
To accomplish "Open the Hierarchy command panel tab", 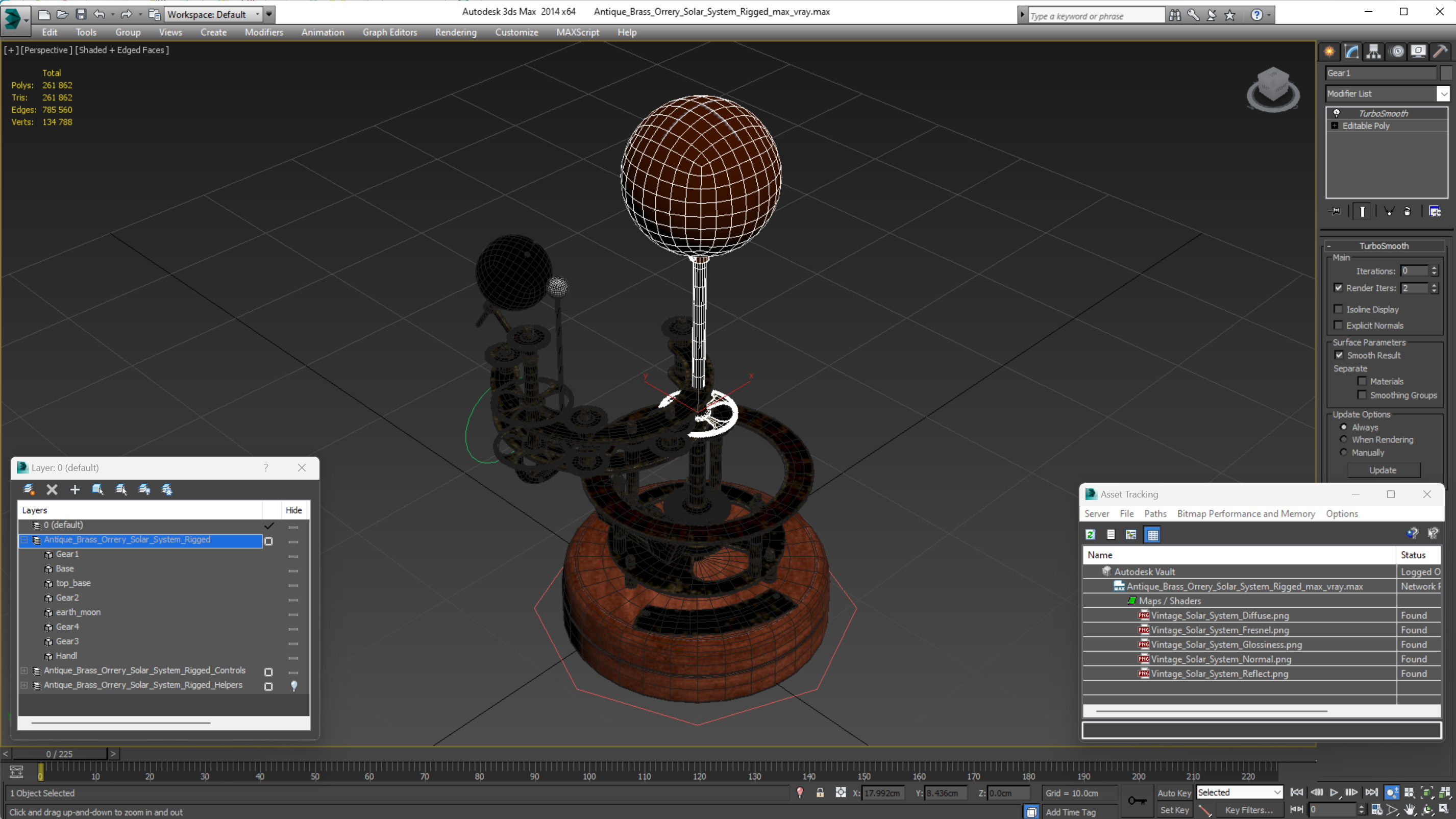I will click(1373, 52).
